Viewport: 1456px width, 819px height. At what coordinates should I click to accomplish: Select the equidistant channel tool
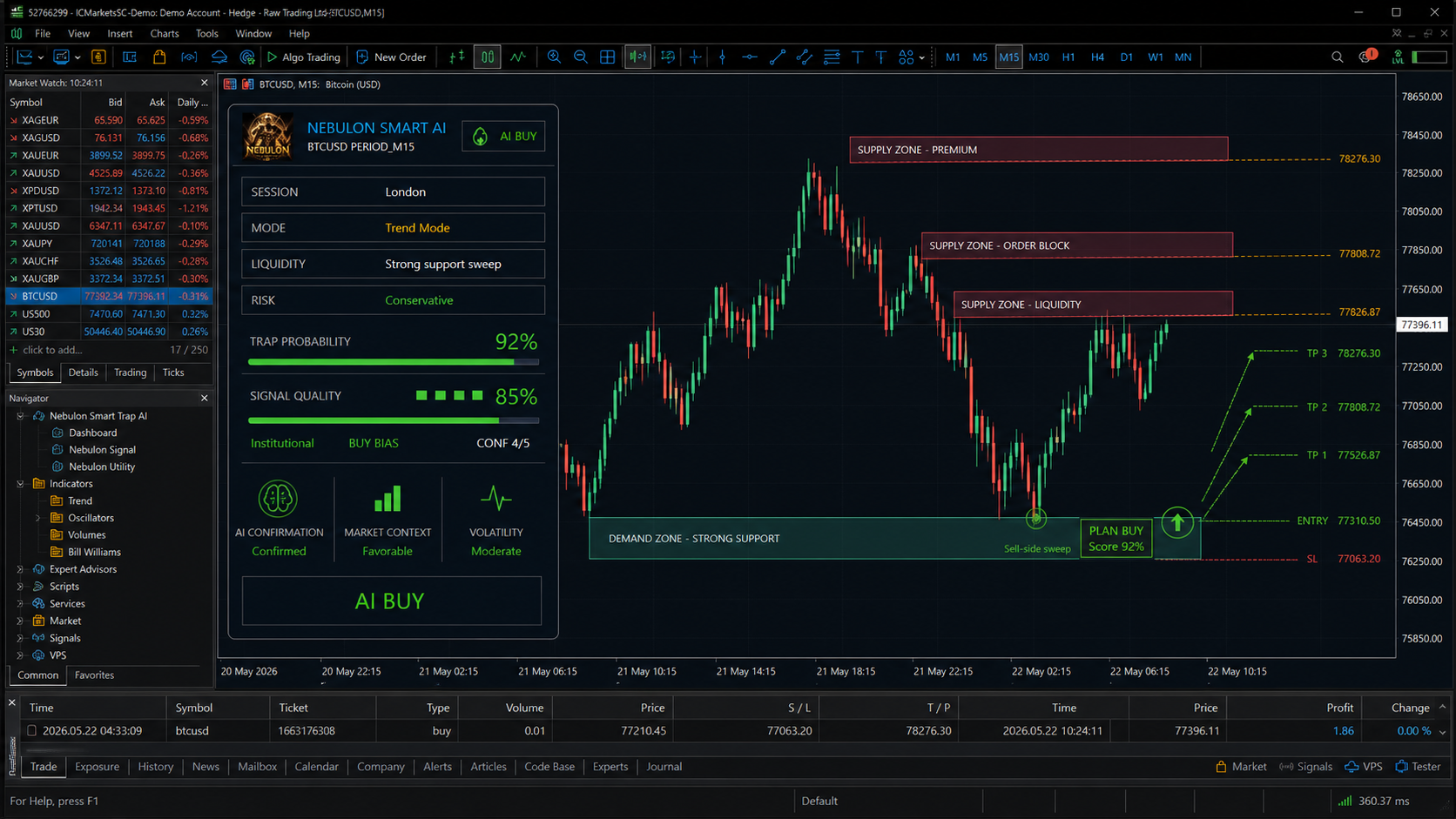804,57
